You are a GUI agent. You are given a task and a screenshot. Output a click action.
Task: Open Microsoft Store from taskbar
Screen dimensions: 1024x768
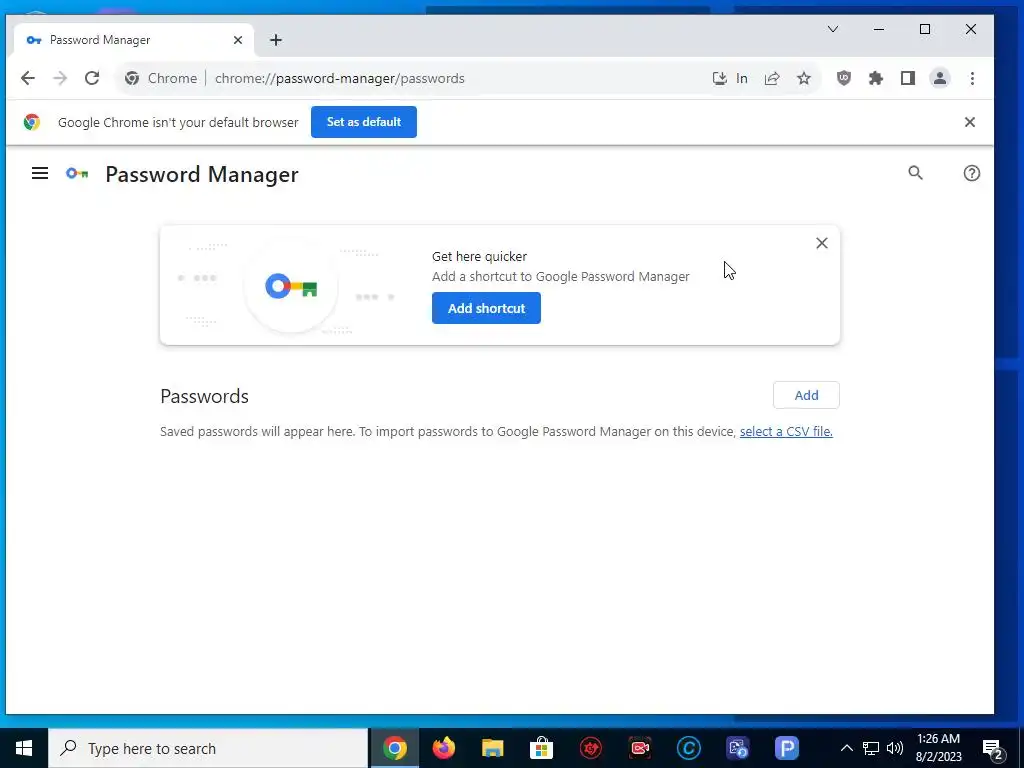pos(541,748)
